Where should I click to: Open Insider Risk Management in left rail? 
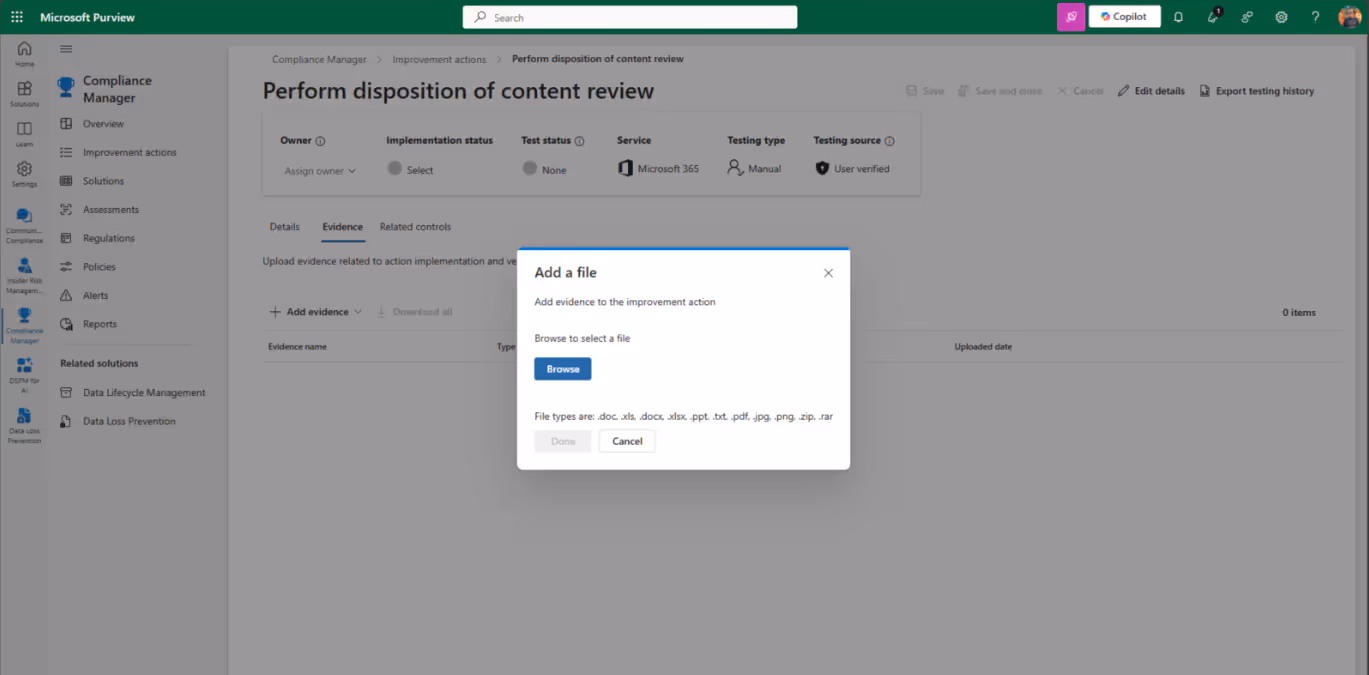pyautogui.click(x=24, y=276)
